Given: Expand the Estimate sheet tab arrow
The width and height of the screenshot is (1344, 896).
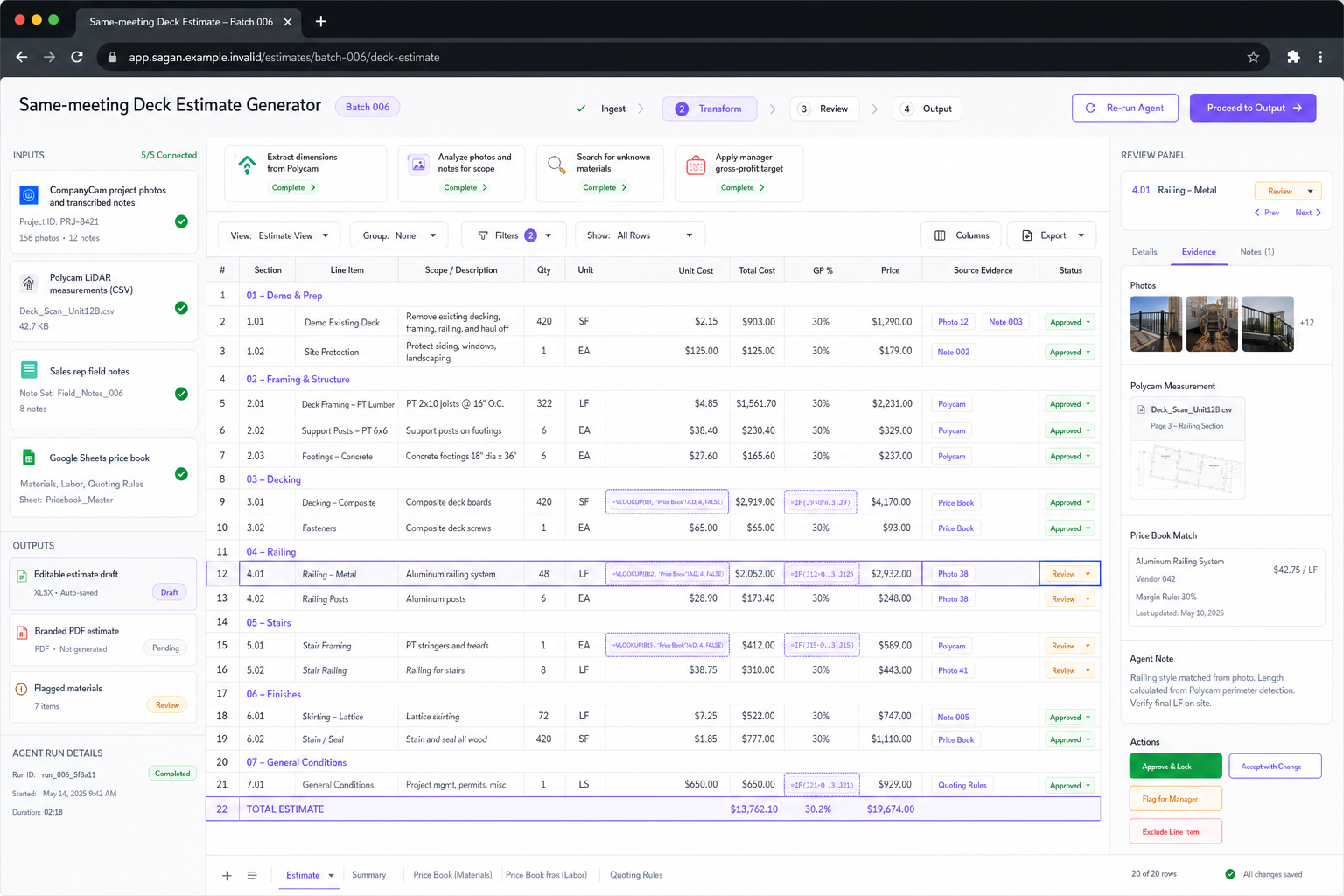Looking at the screenshot, I should coord(332,875).
